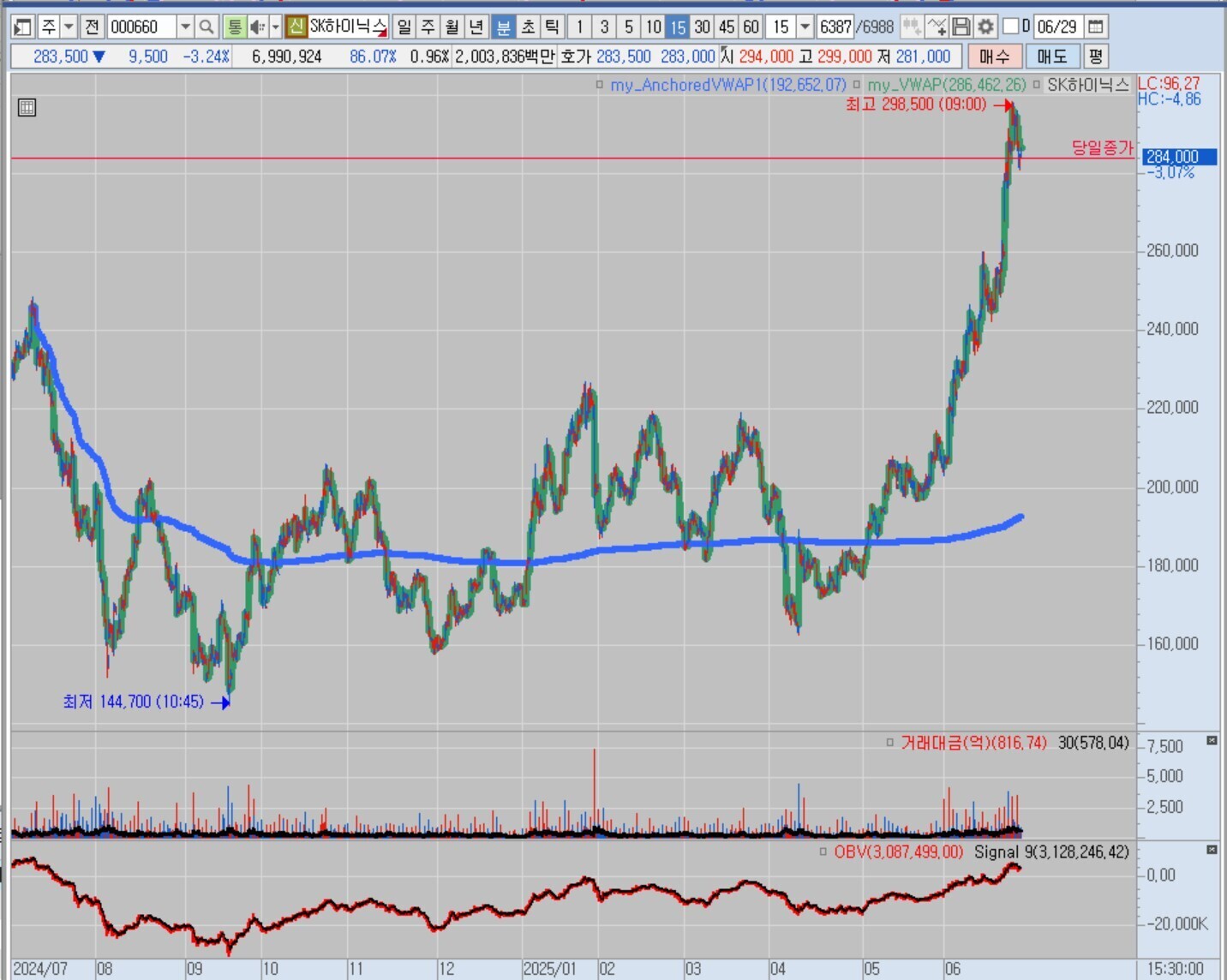Click the 당일종가 price marker 284,000
Image resolution: width=1227 pixels, height=980 pixels.
[1180, 157]
